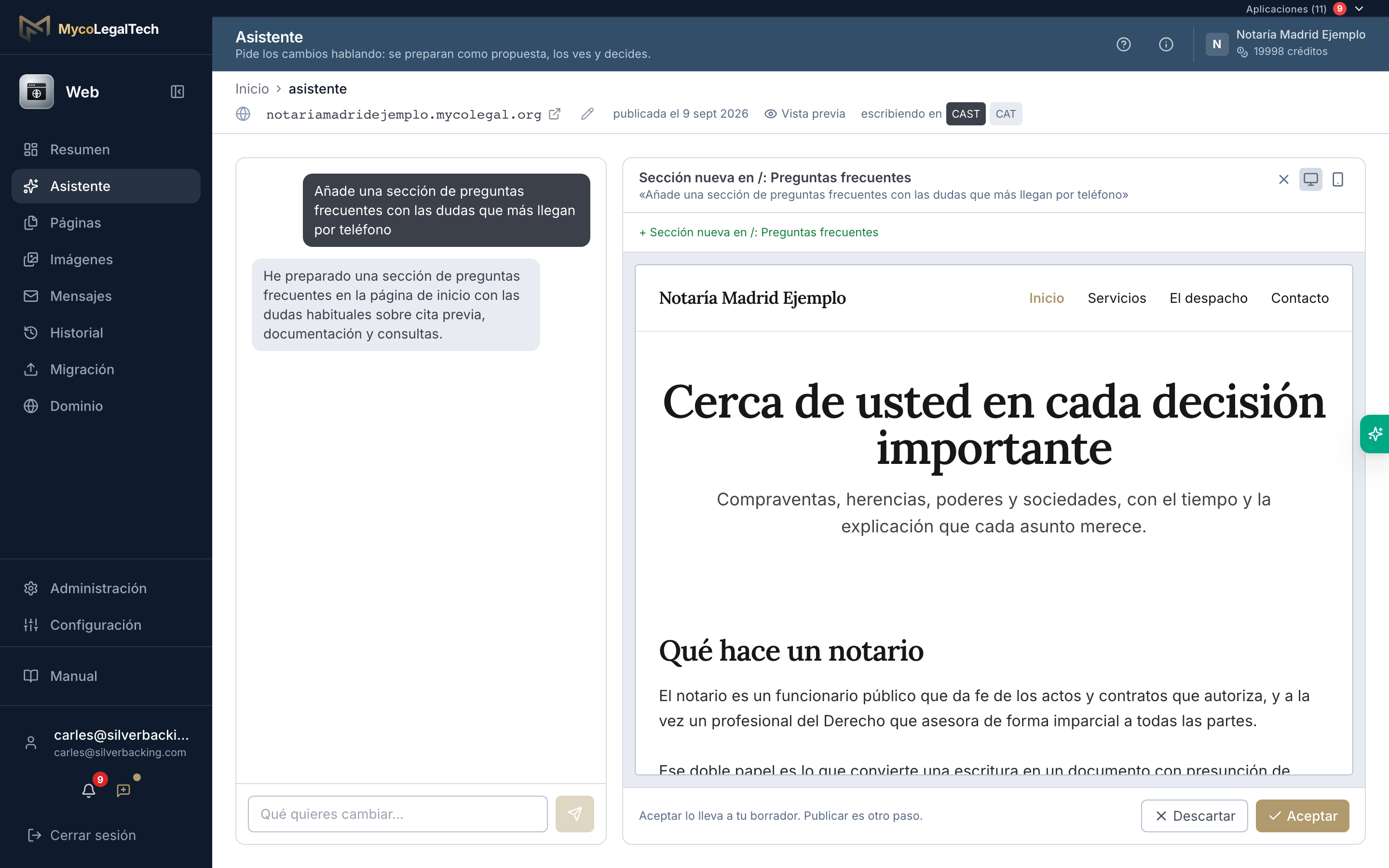The image size is (1389, 868).
Task: Open Servicios in the preview site nav
Action: 1117,298
